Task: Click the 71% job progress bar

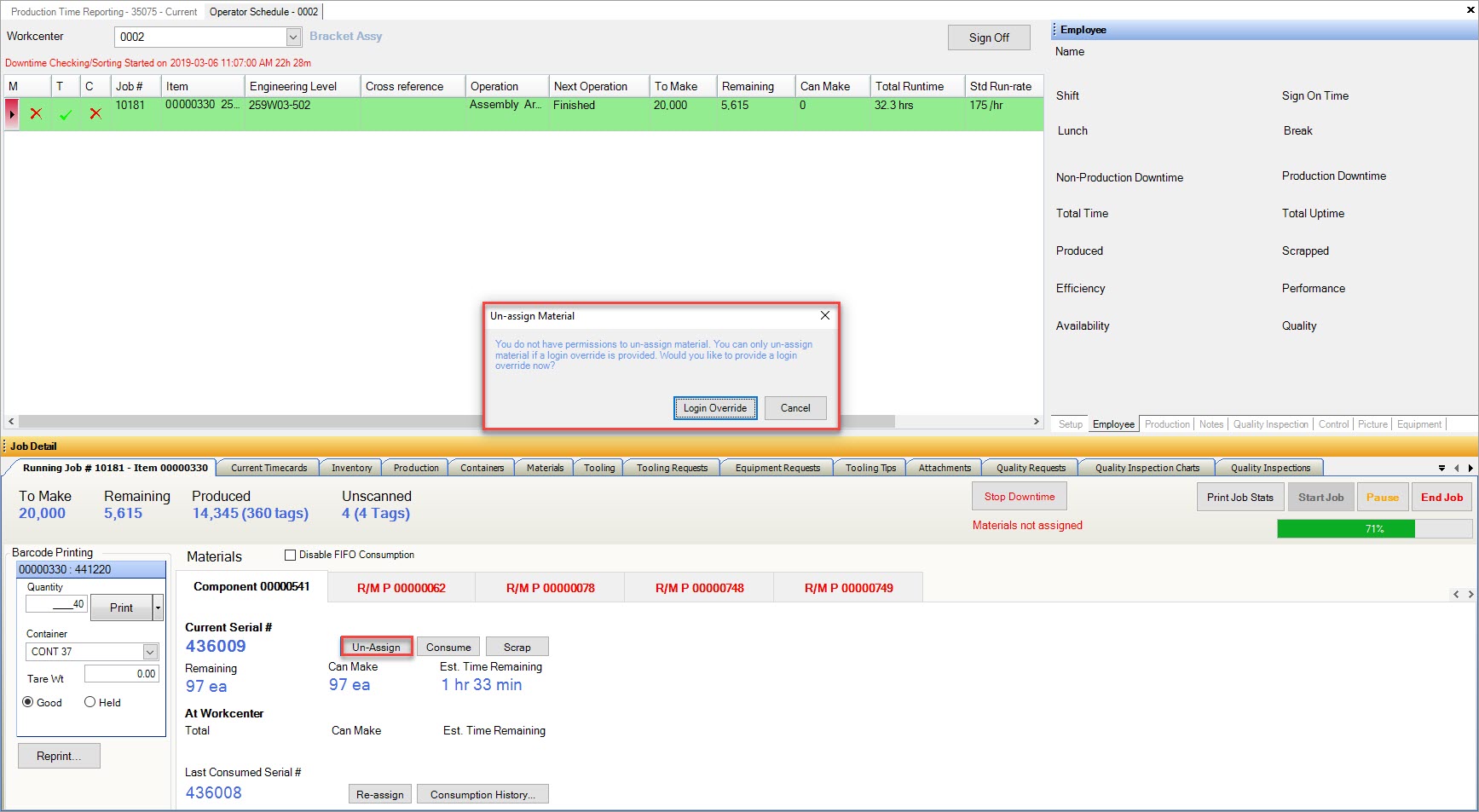Action: 1374,528
